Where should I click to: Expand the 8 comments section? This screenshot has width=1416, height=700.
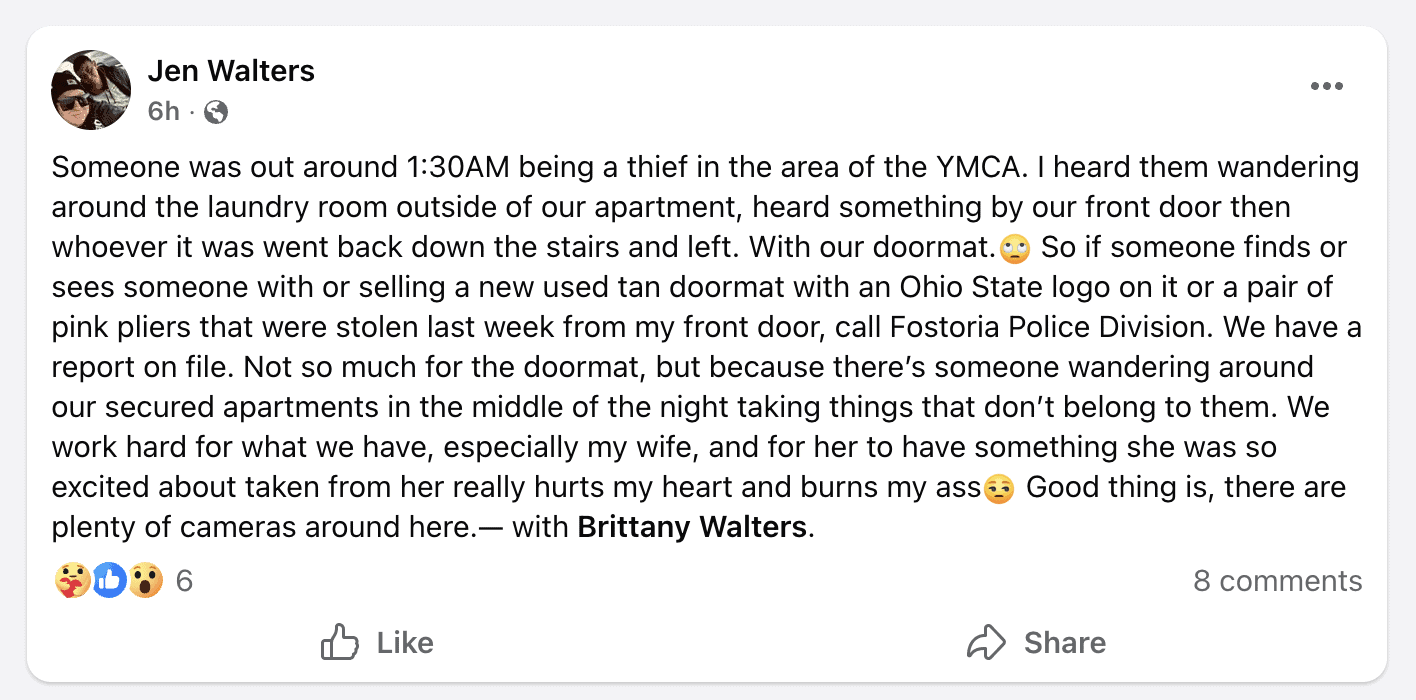click(1277, 581)
